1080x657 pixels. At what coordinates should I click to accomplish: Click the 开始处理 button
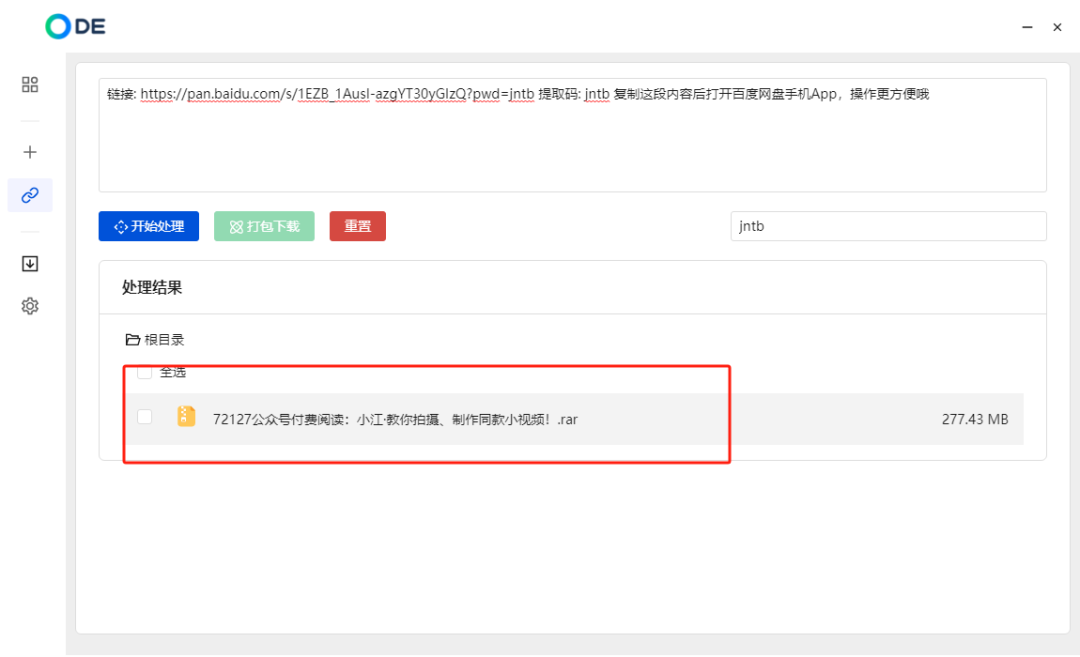(149, 226)
